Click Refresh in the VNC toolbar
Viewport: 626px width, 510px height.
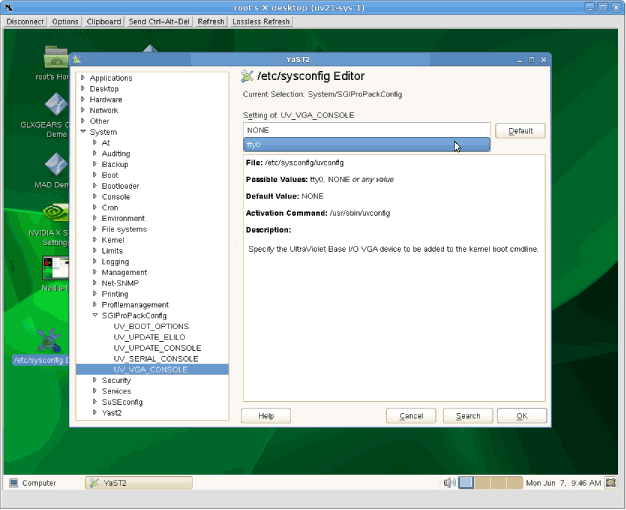pos(211,22)
